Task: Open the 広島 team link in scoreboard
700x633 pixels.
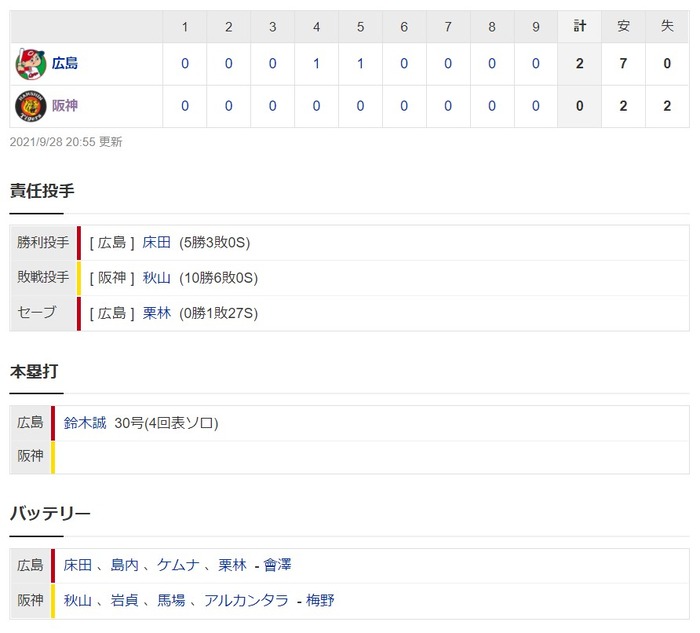Action: coord(65,63)
